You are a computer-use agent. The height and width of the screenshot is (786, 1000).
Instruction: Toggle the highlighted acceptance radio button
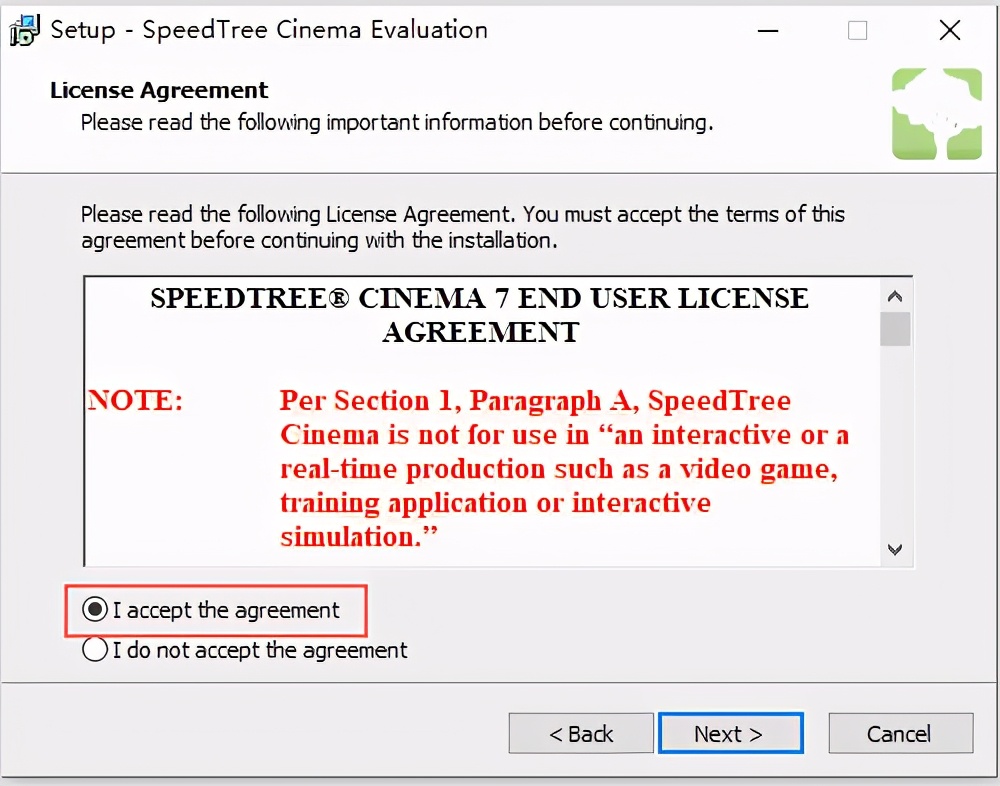tap(94, 609)
